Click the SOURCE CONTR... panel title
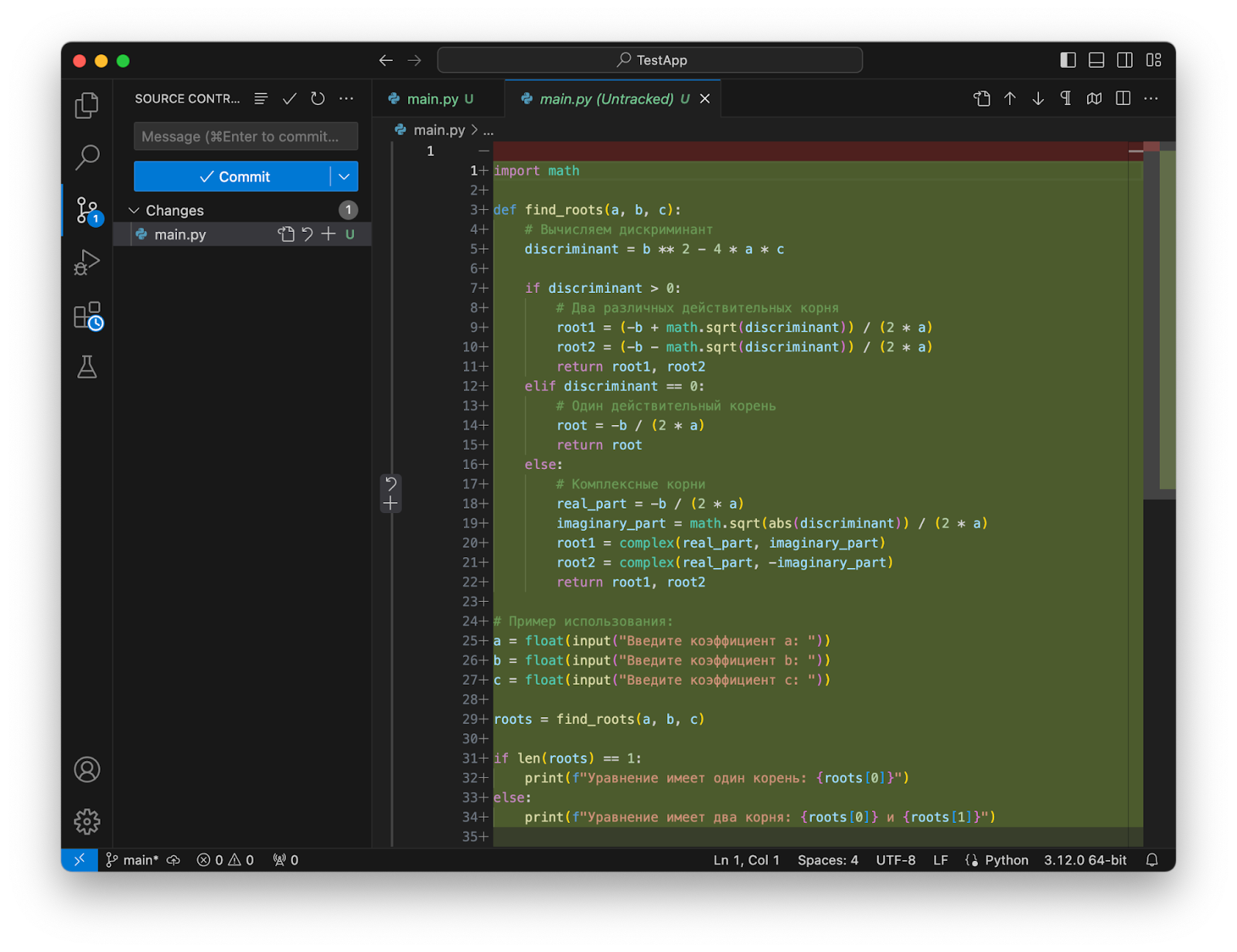The height and width of the screenshot is (952, 1237). click(x=187, y=99)
